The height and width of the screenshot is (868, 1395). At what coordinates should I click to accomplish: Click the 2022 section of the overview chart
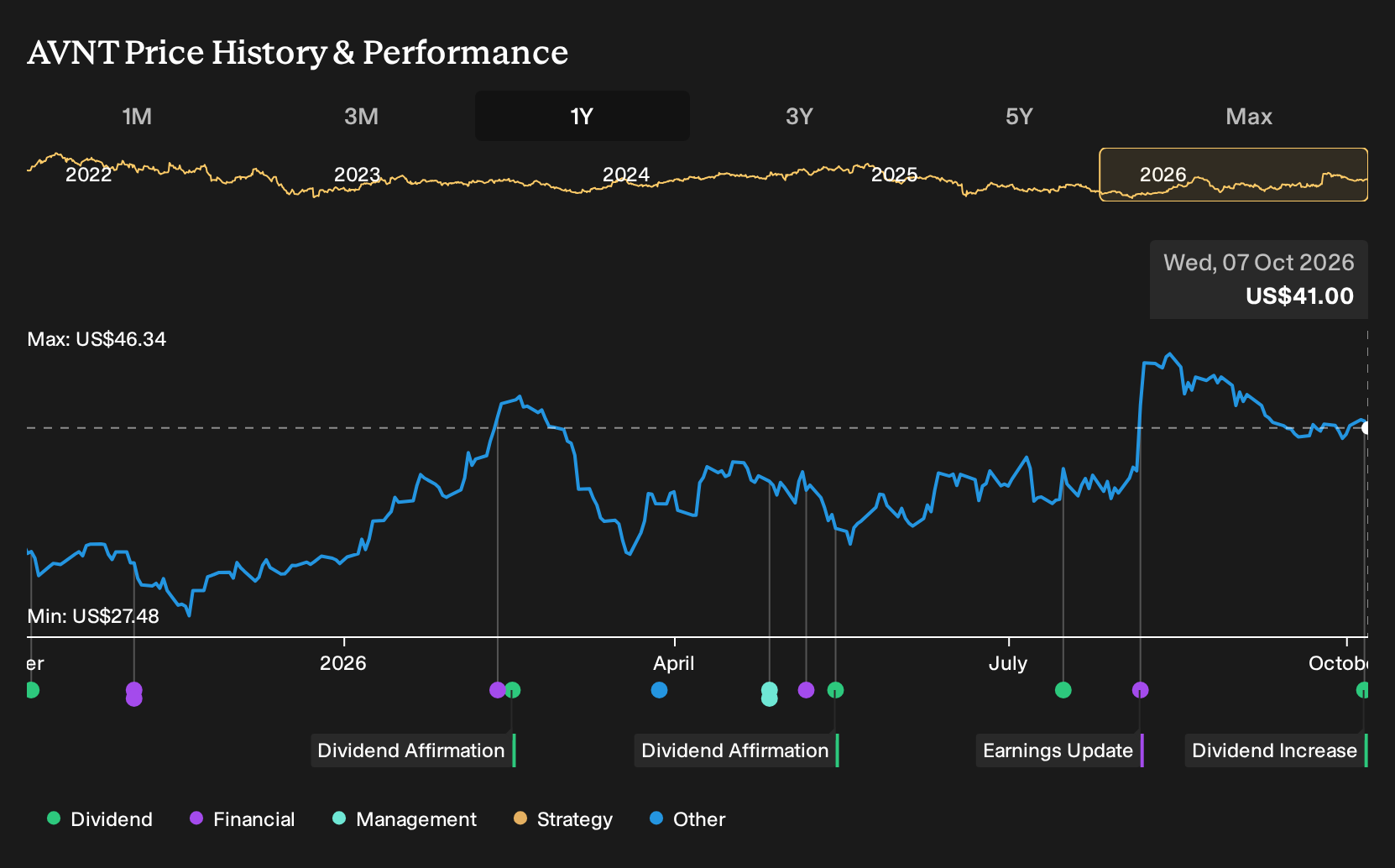pos(88,175)
